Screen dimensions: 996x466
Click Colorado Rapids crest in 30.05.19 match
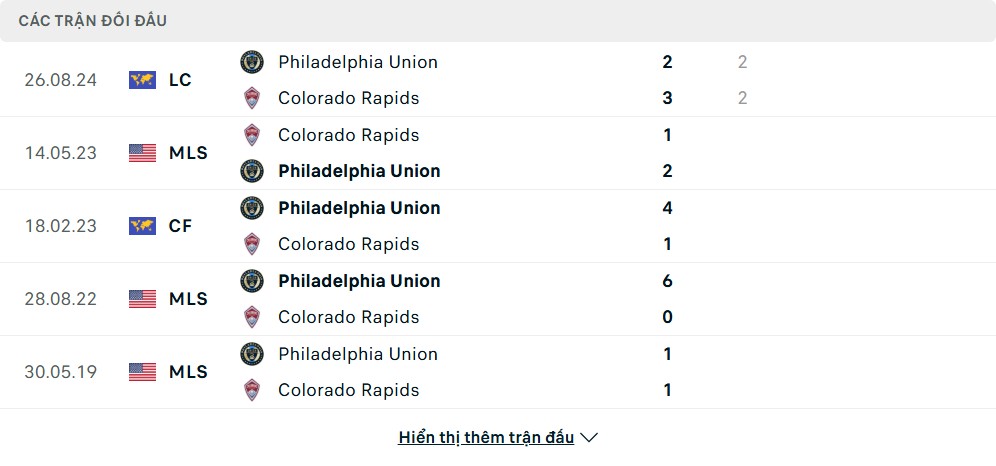pyautogui.click(x=252, y=390)
